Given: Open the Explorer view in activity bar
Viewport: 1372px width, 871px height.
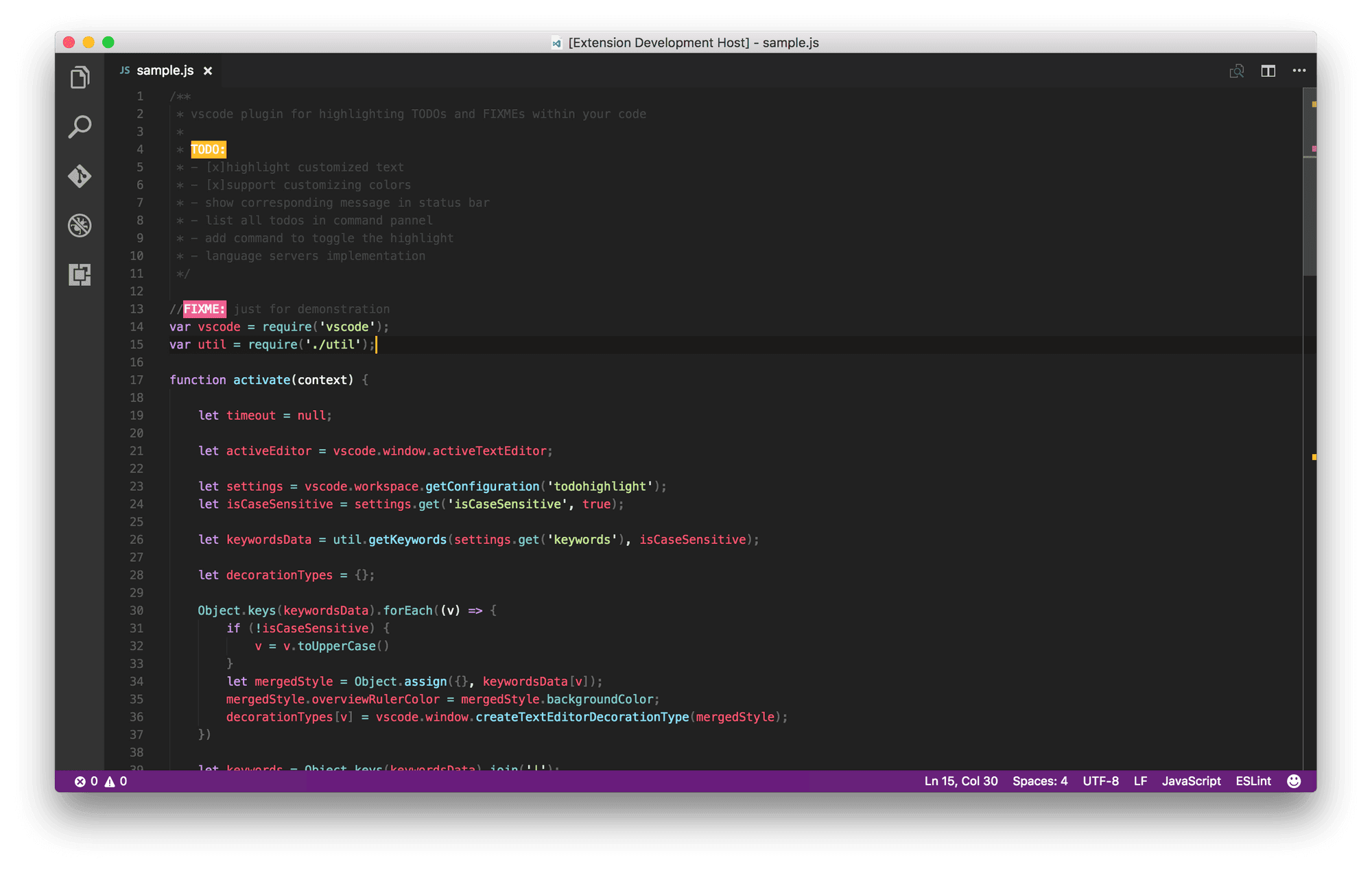Looking at the screenshot, I should 80,77.
